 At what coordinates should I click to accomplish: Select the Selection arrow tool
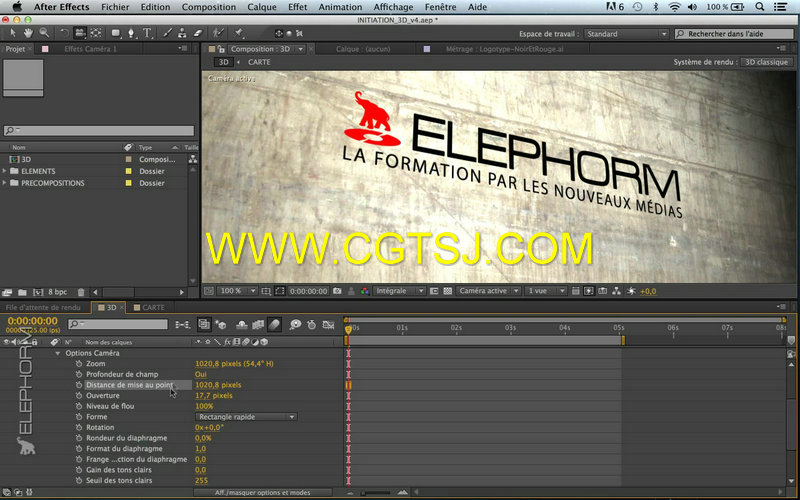(13, 33)
